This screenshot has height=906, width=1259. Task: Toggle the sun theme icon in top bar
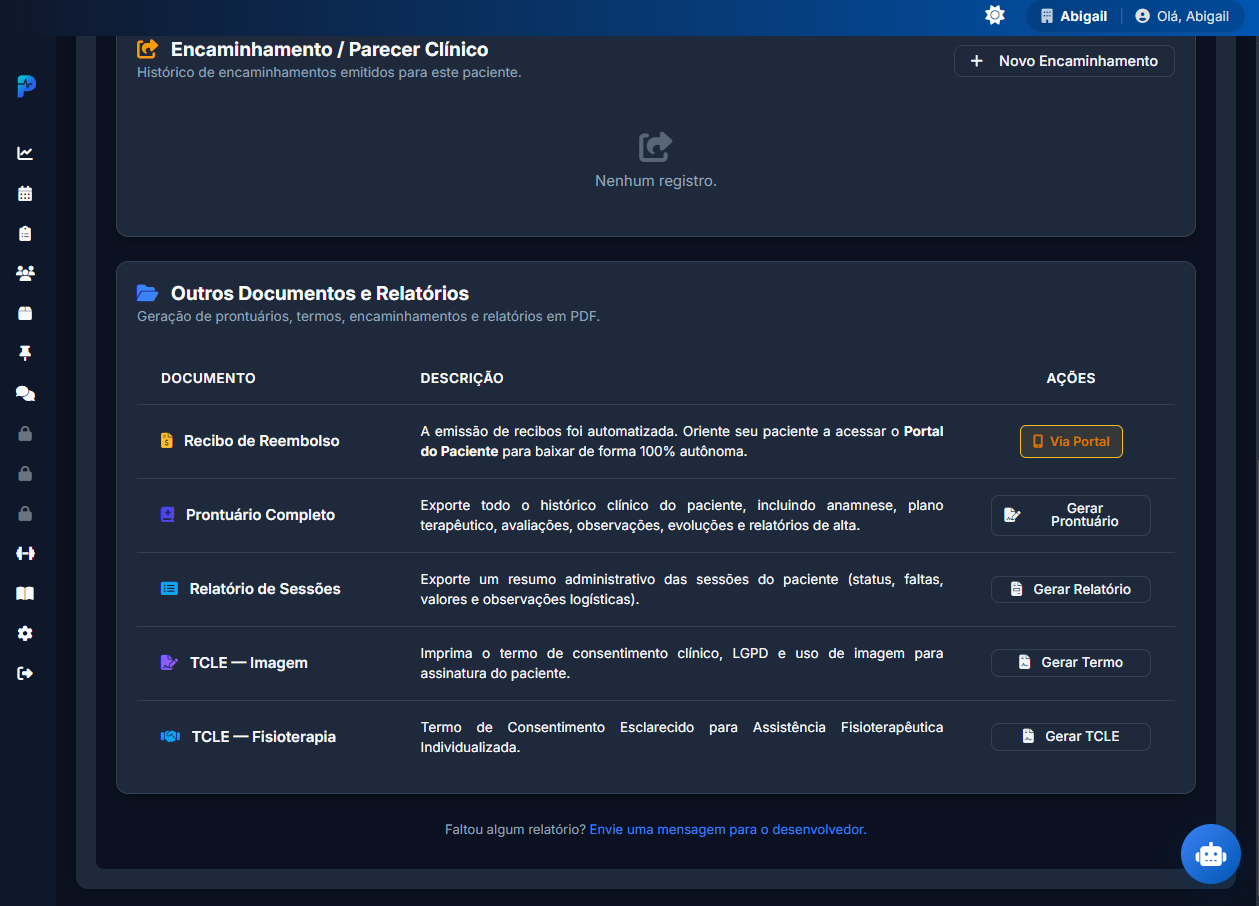point(994,15)
